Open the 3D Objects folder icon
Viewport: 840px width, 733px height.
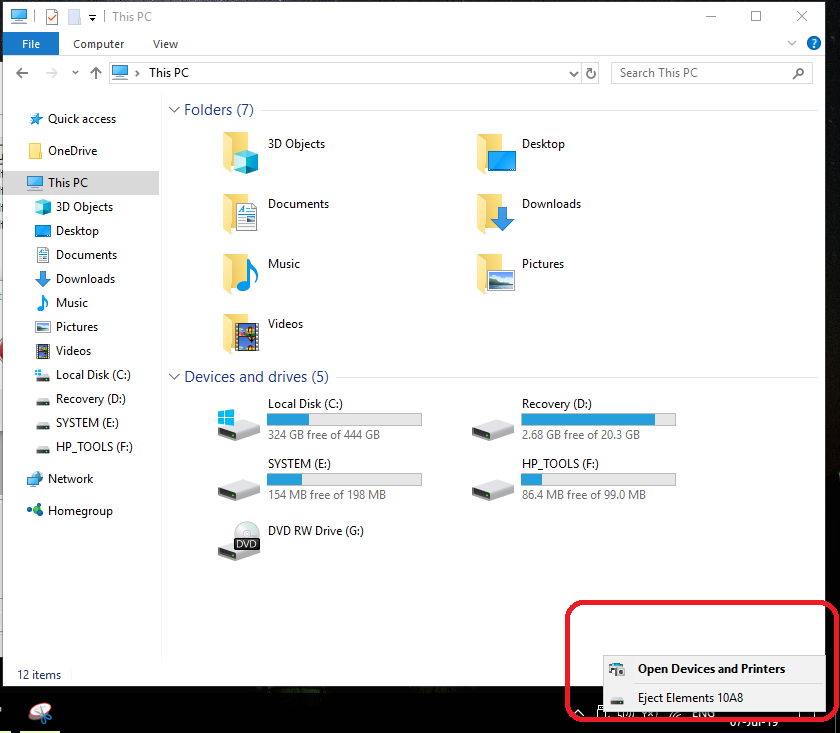(240, 152)
